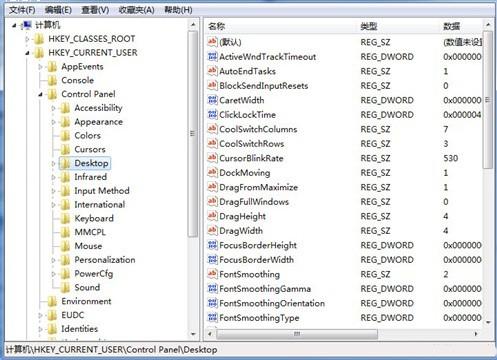Click the Keyboard folder icon

66,219
